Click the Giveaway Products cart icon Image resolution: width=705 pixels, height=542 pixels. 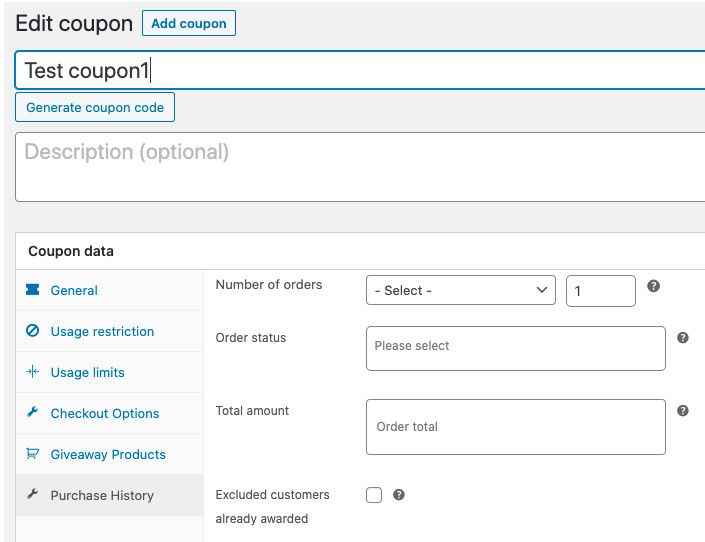click(32, 454)
